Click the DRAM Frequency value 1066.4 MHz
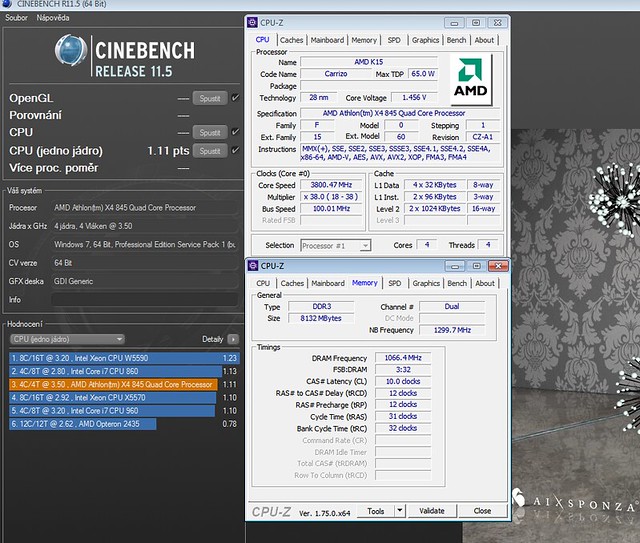Image resolution: width=640 pixels, height=543 pixels. tap(403, 358)
